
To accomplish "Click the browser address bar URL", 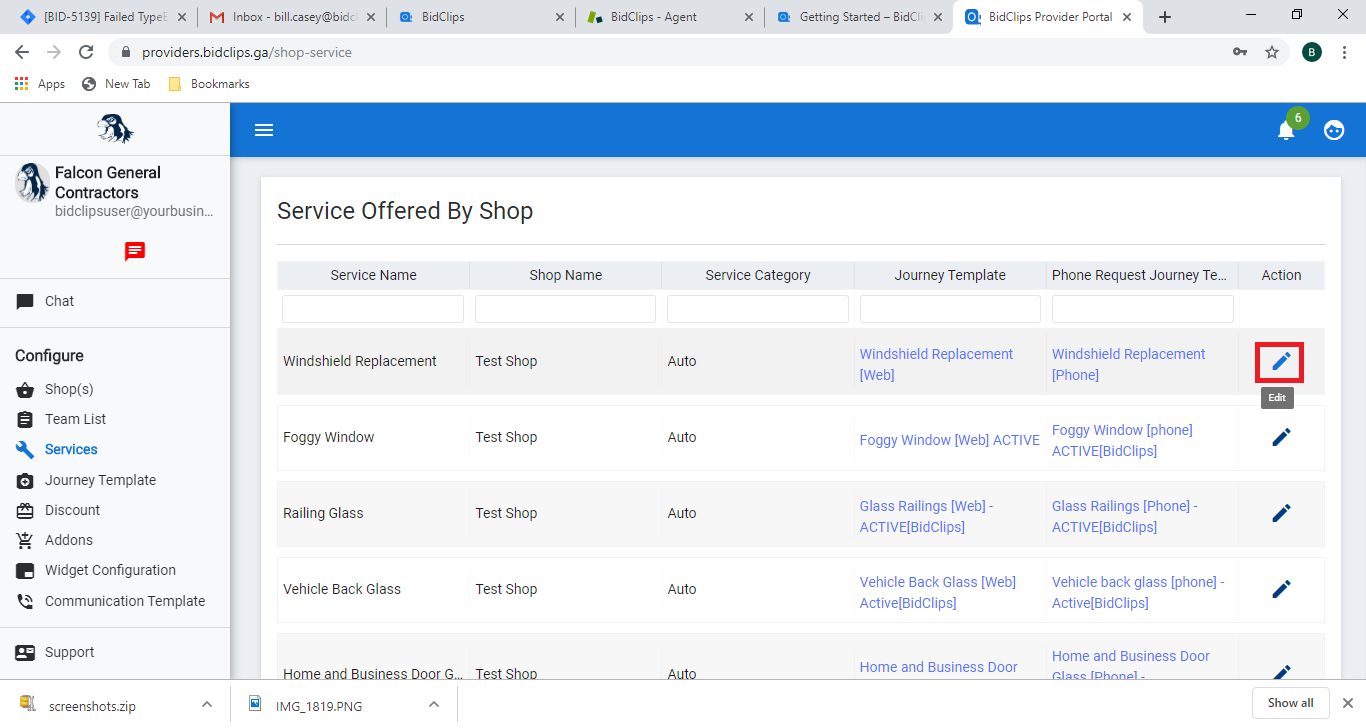I will tap(247, 52).
